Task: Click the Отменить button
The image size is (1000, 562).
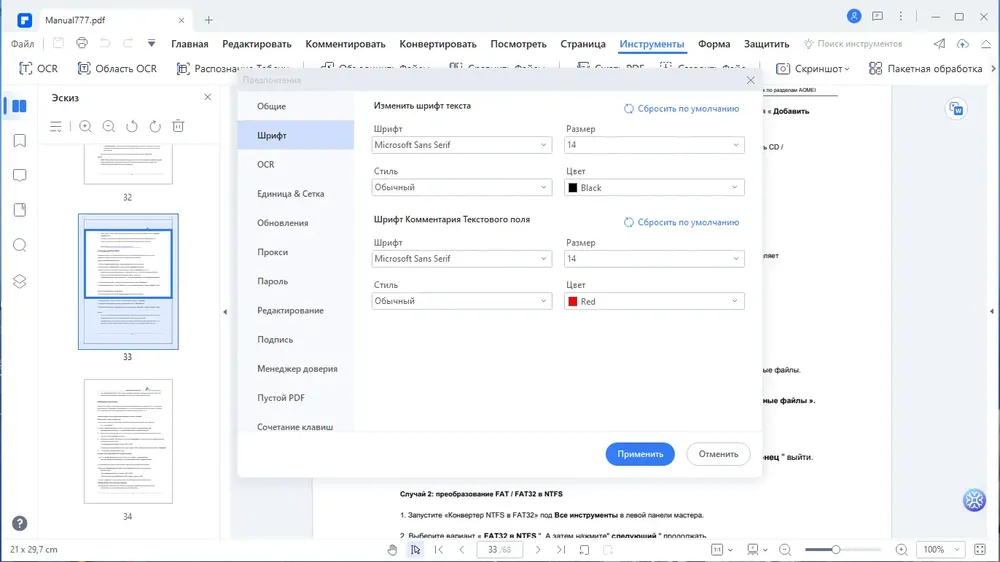Action: click(718, 454)
